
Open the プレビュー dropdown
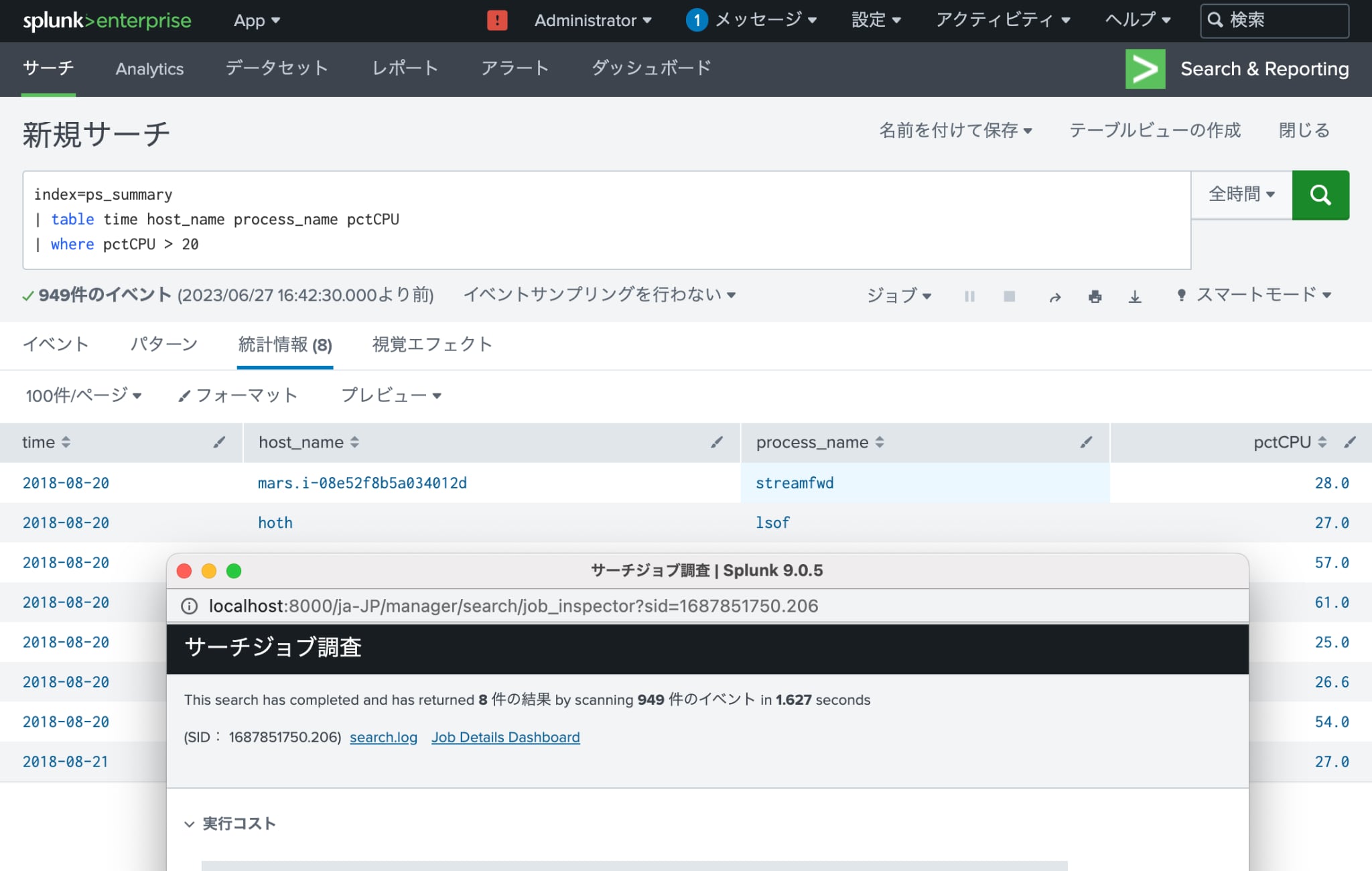point(391,395)
